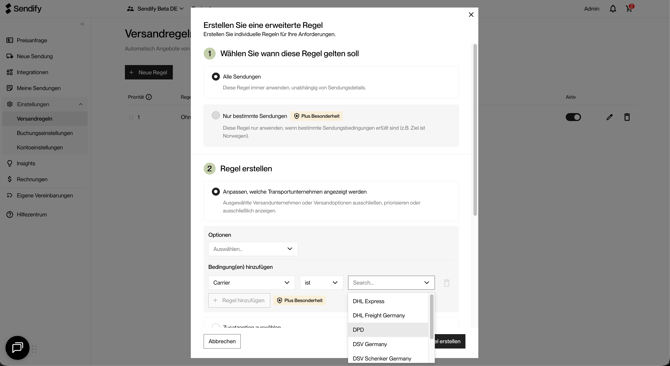The width and height of the screenshot is (670, 366).
Task: Open Buchungseinstellungen in the sidebar
Action: click(45, 133)
